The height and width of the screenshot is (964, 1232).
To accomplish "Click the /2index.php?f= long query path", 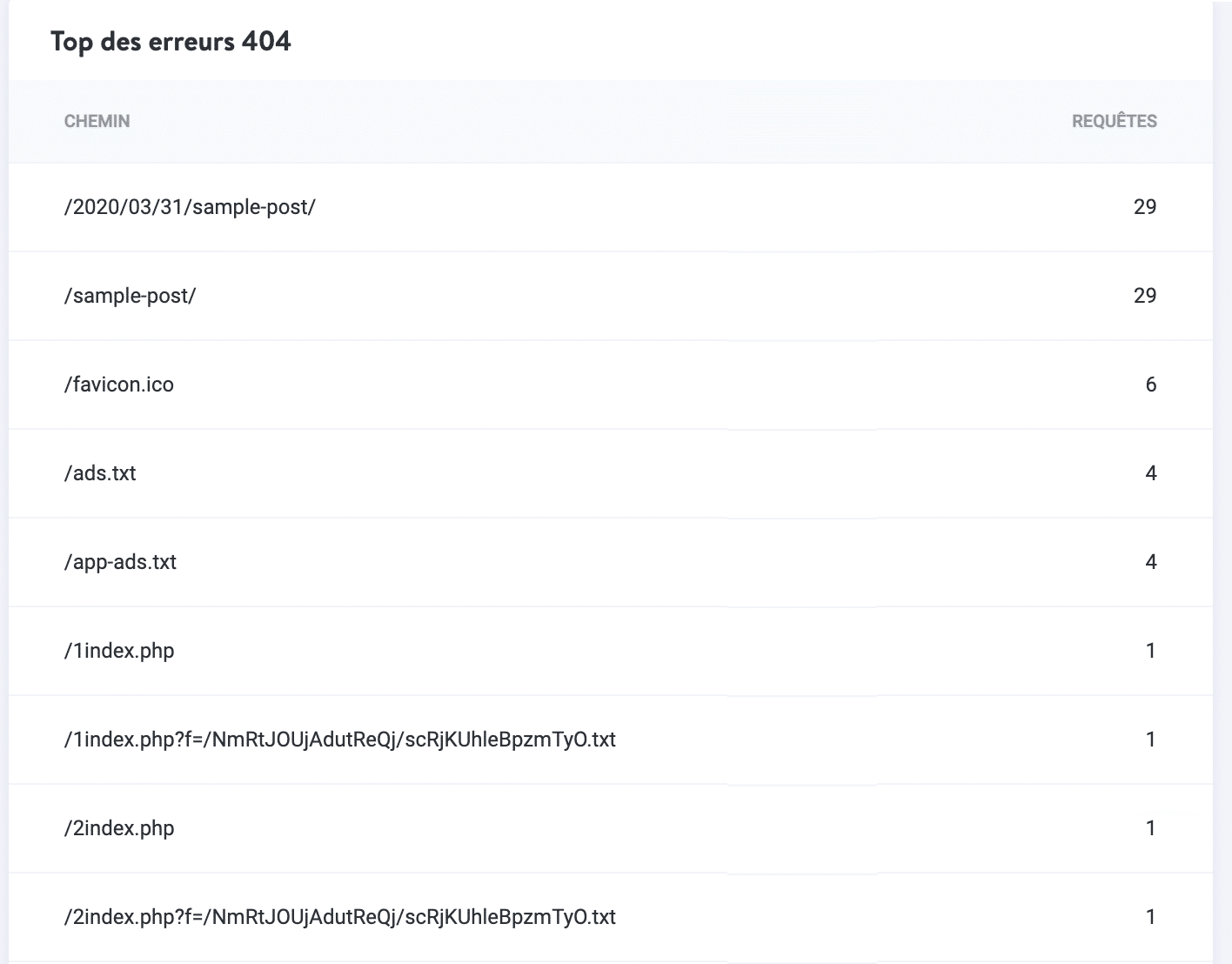I will [339, 916].
